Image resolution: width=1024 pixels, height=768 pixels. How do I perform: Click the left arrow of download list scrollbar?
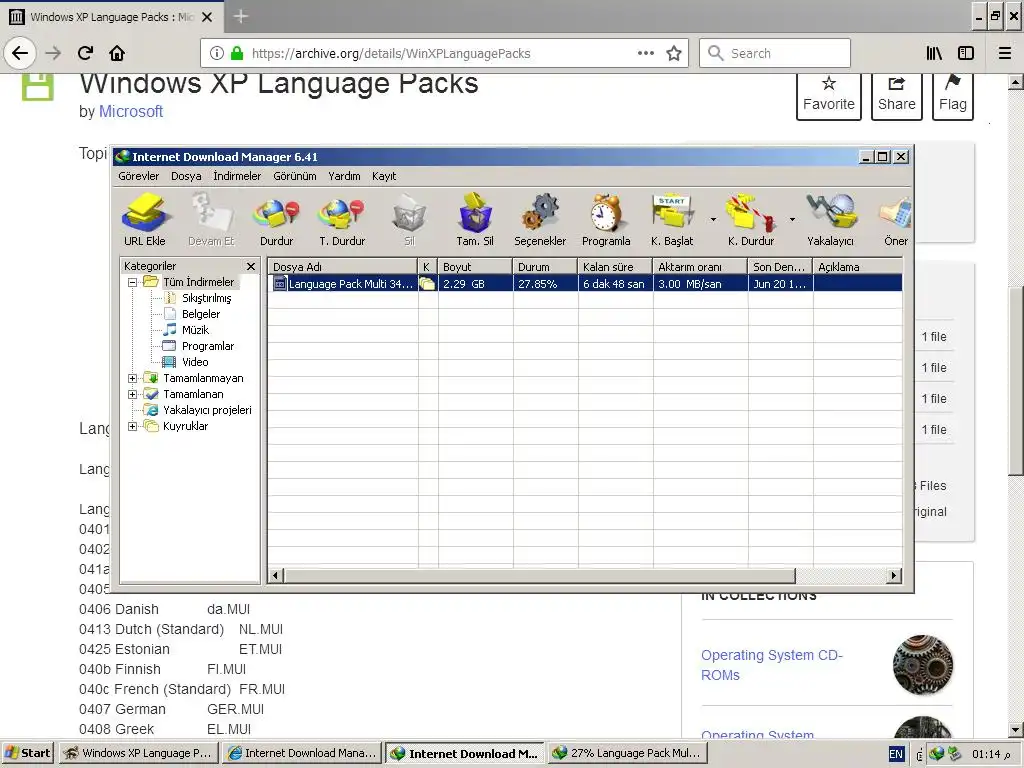276,575
